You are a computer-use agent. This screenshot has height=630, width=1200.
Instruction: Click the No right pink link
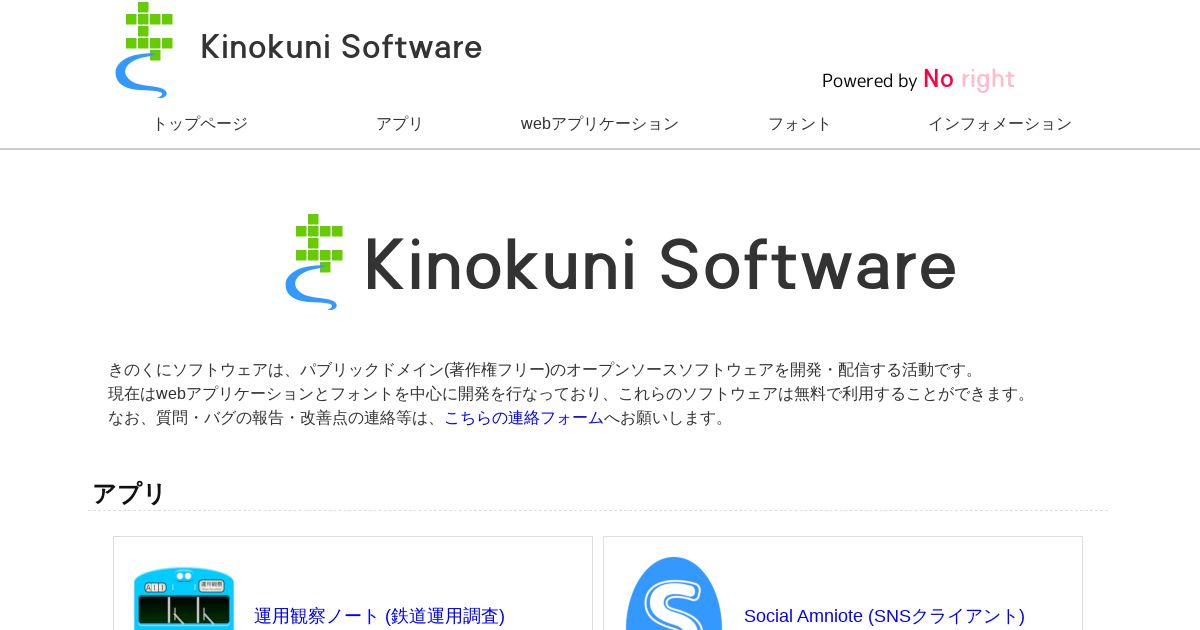(x=968, y=79)
